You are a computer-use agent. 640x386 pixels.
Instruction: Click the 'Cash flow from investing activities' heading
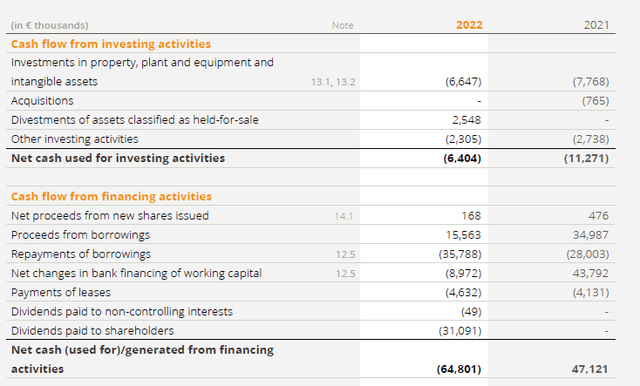[x=111, y=44]
